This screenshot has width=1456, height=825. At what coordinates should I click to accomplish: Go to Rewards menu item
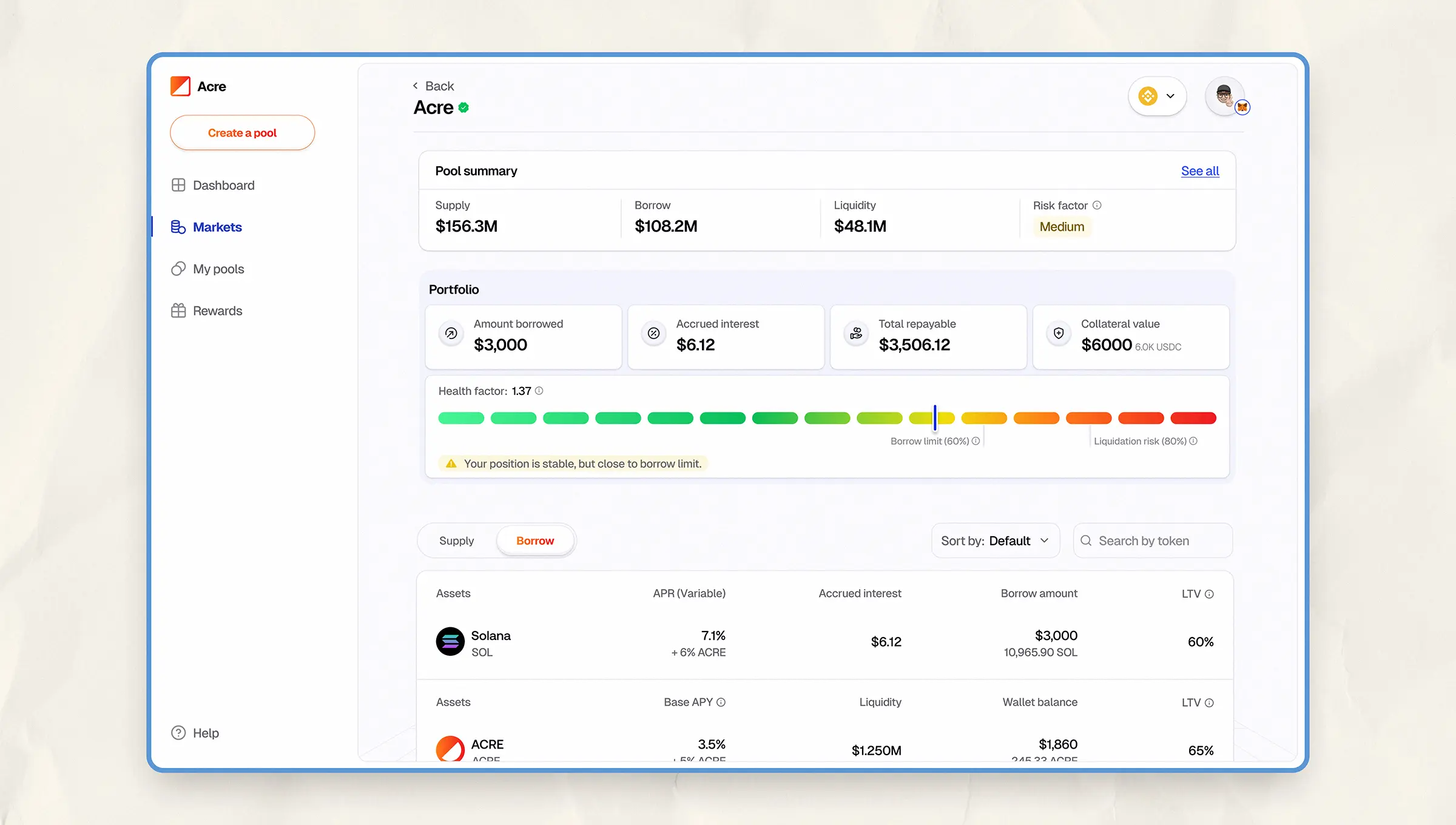pos(207,311)
